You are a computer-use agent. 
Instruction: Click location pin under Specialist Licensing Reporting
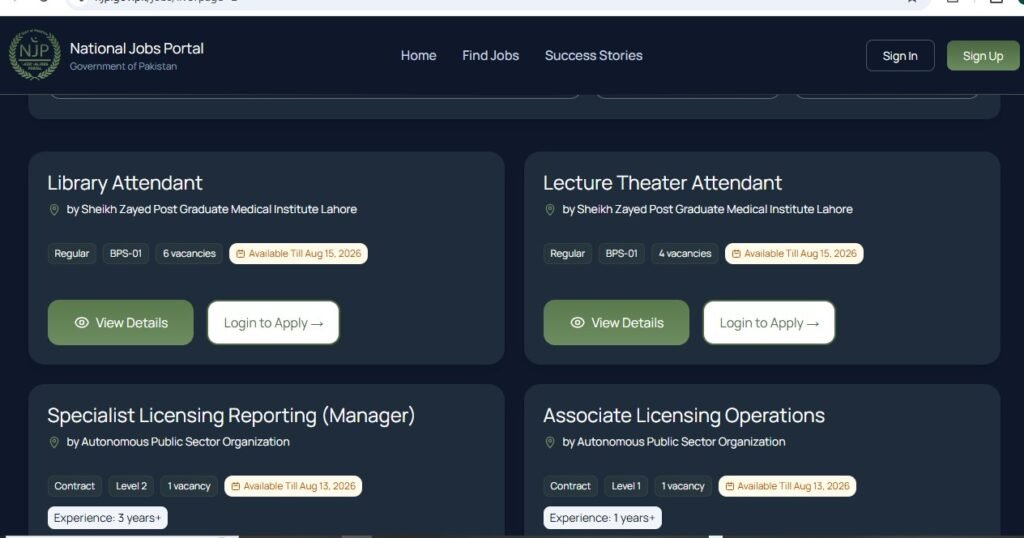point(54,442)
